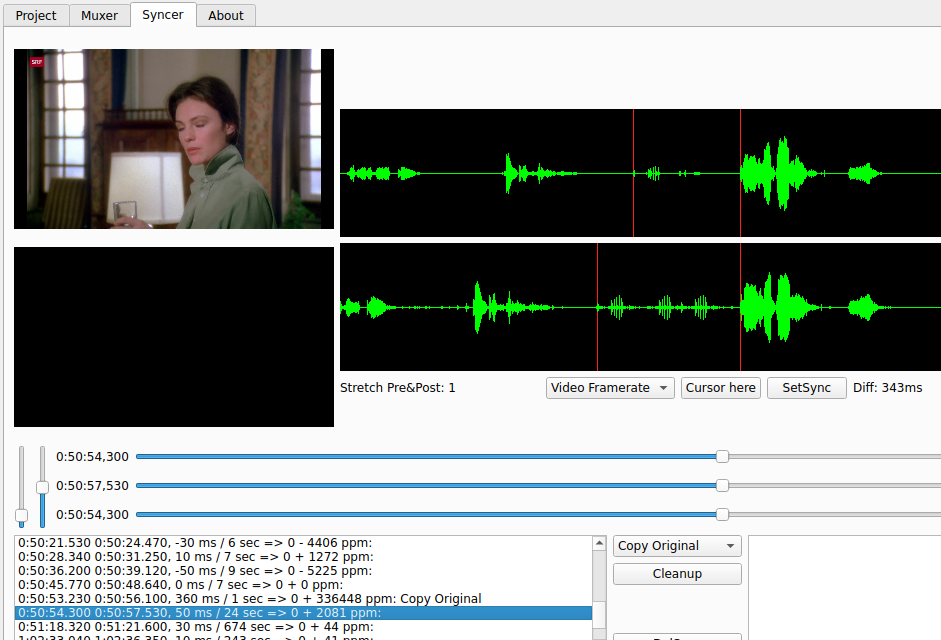
Task: Click the black lower video preview
Action: (x=174, y=337)
